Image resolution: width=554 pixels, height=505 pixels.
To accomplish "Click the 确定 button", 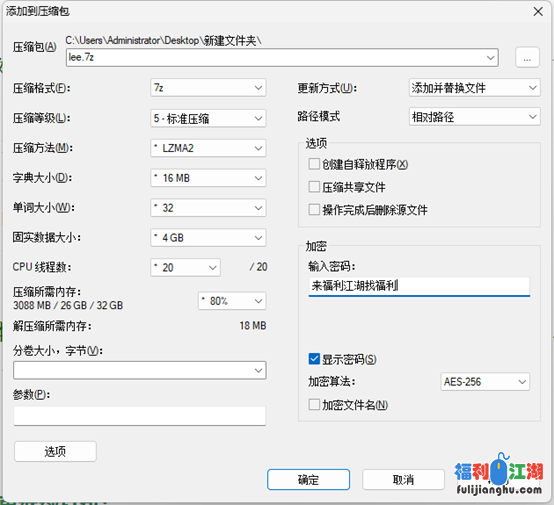I will (x=308, y=480).
